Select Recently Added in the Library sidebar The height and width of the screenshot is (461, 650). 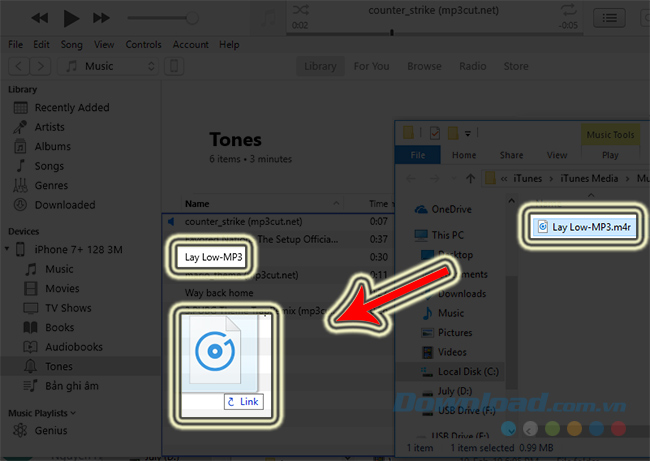coord(72,107)
